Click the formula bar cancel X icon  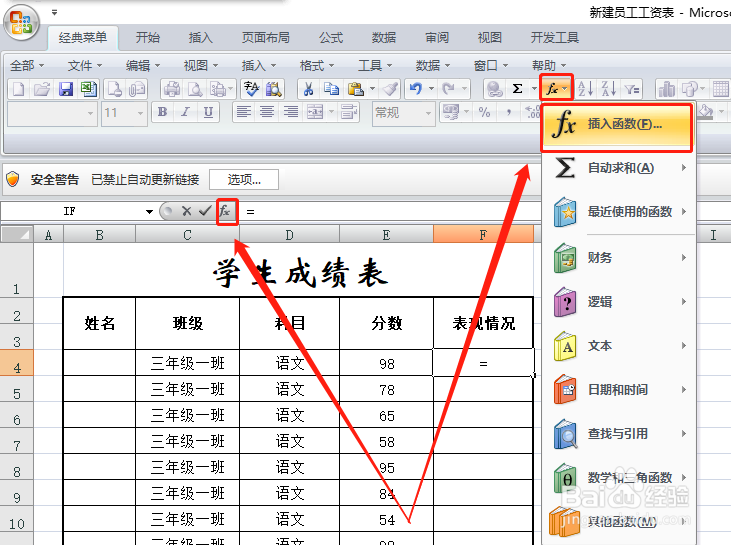(186, 211)
